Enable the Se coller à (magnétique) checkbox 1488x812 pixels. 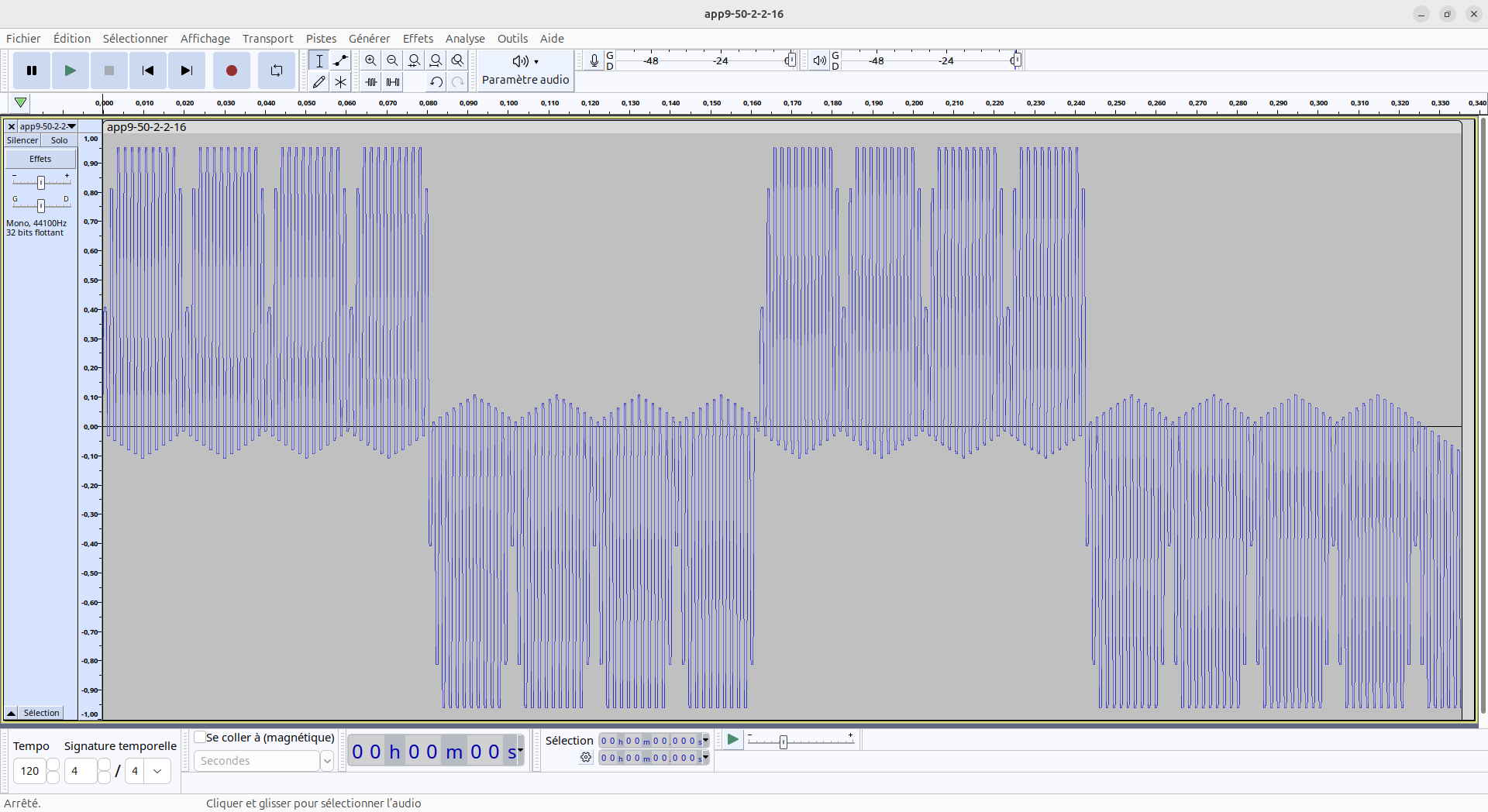click(x=200, y=738)
